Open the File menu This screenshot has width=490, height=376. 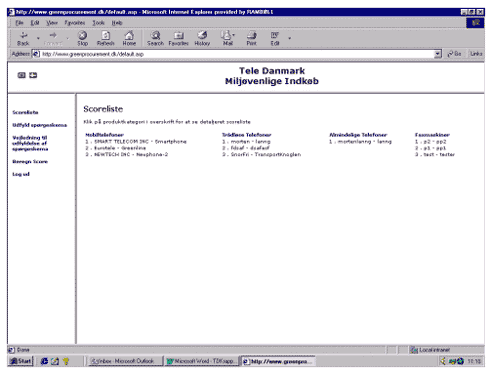pos(19,23)
